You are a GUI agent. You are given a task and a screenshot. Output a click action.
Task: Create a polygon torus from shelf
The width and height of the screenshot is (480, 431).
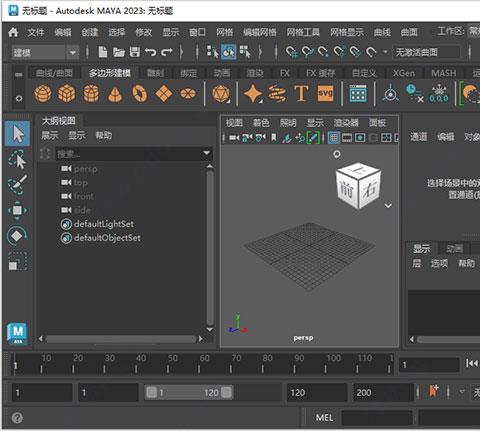[x=140, y=94]
